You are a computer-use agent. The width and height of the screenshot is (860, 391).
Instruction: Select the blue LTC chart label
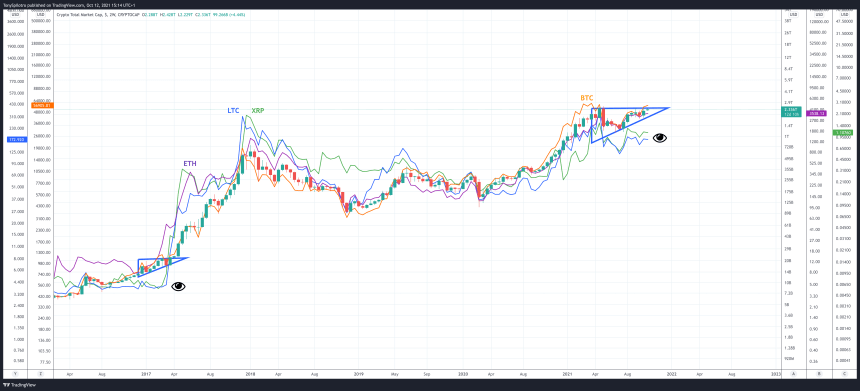(234, 111)
